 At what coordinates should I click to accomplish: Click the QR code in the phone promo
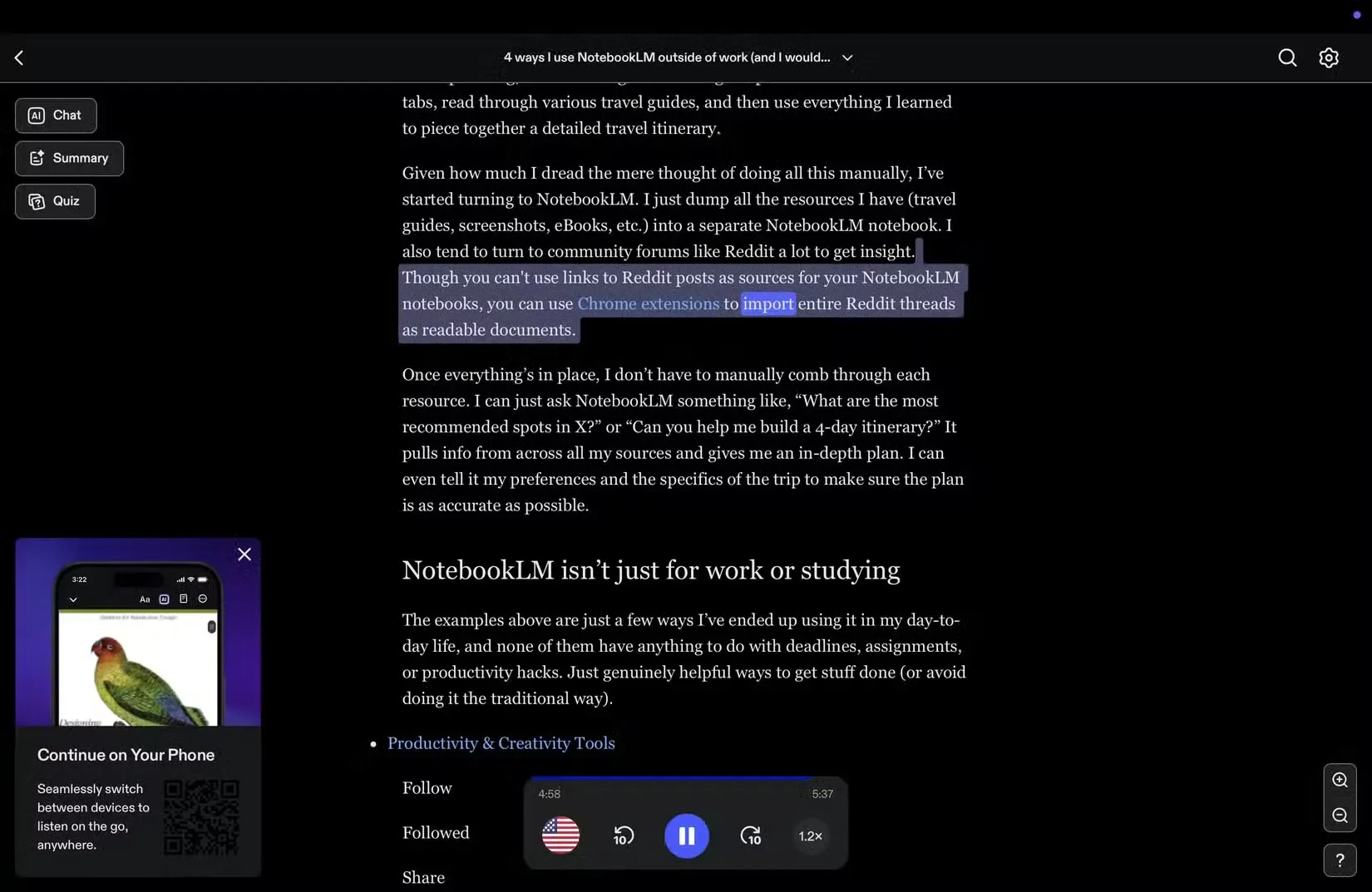(x=201, y=817)
